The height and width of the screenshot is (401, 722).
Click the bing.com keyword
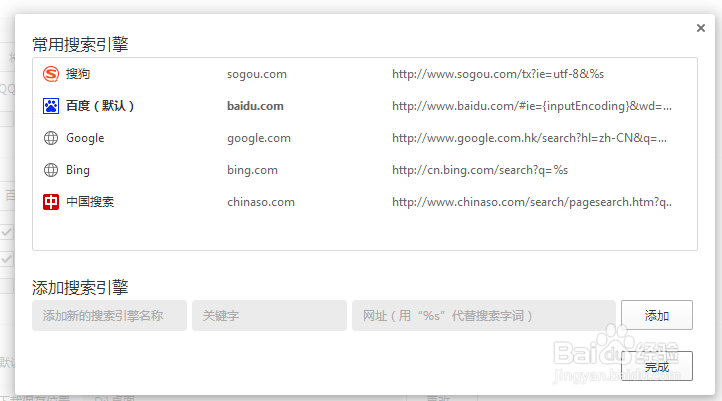tap(252, 170)
